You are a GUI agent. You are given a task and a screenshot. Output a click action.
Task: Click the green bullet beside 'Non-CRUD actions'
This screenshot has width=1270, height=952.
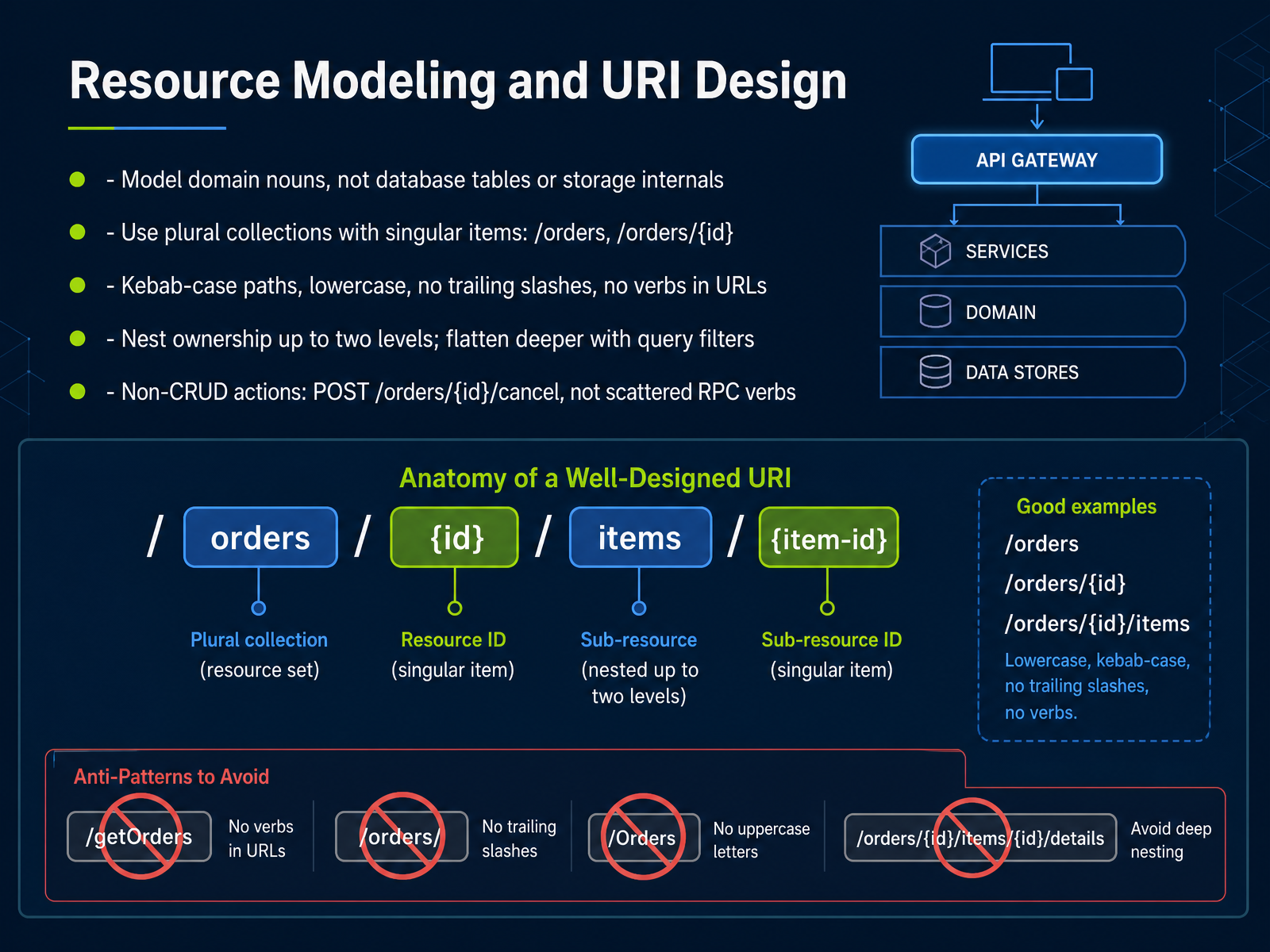point(78,391)
